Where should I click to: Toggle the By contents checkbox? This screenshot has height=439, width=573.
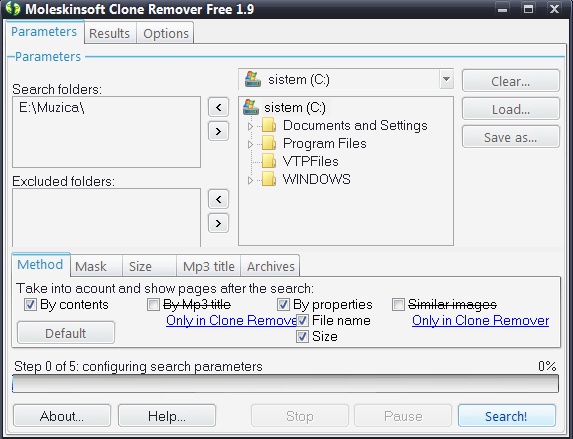(30, 304)
